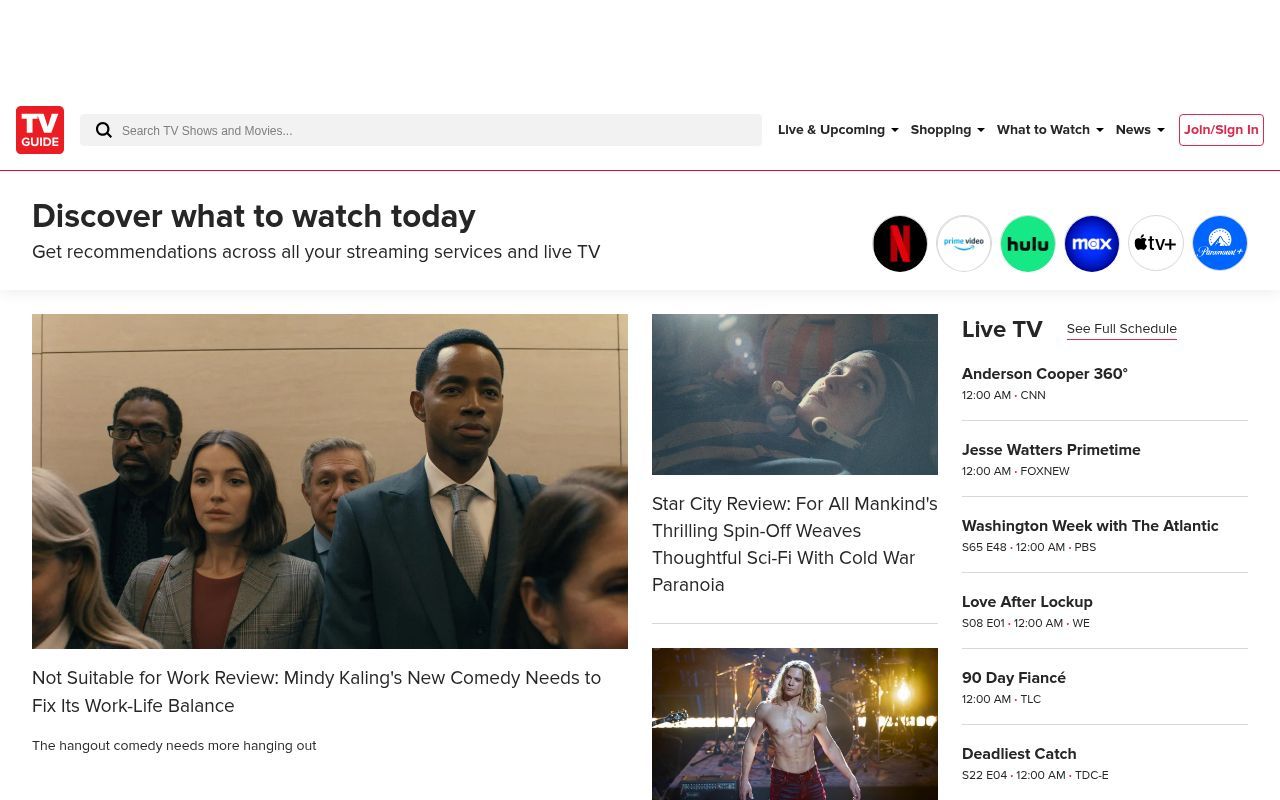Open the See Full Schedule link
Viewport: 1280px width, 800px height.
[x=1122, y=329]
